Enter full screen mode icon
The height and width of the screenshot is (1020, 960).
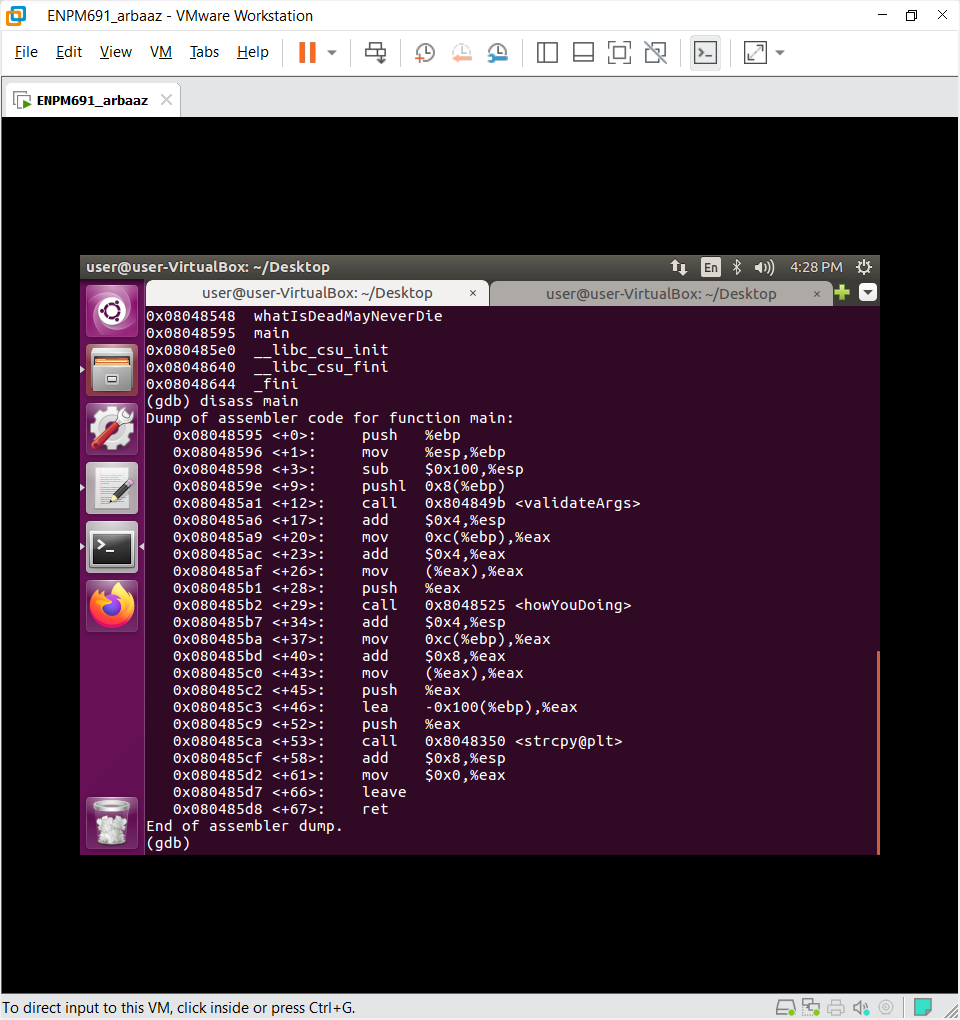(619, 53)
